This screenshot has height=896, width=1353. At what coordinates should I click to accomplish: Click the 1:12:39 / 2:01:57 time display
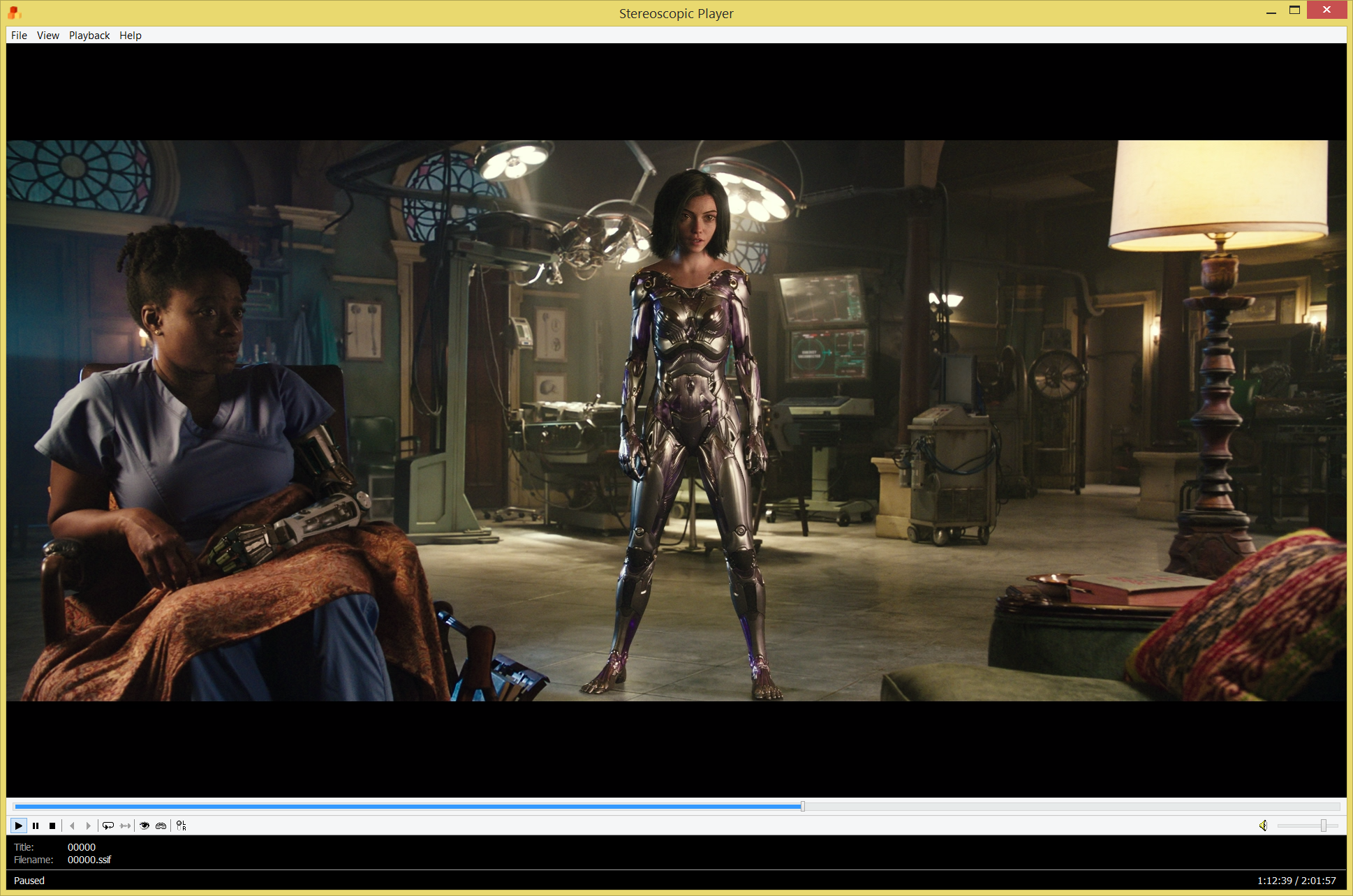tap(1296, 881)
